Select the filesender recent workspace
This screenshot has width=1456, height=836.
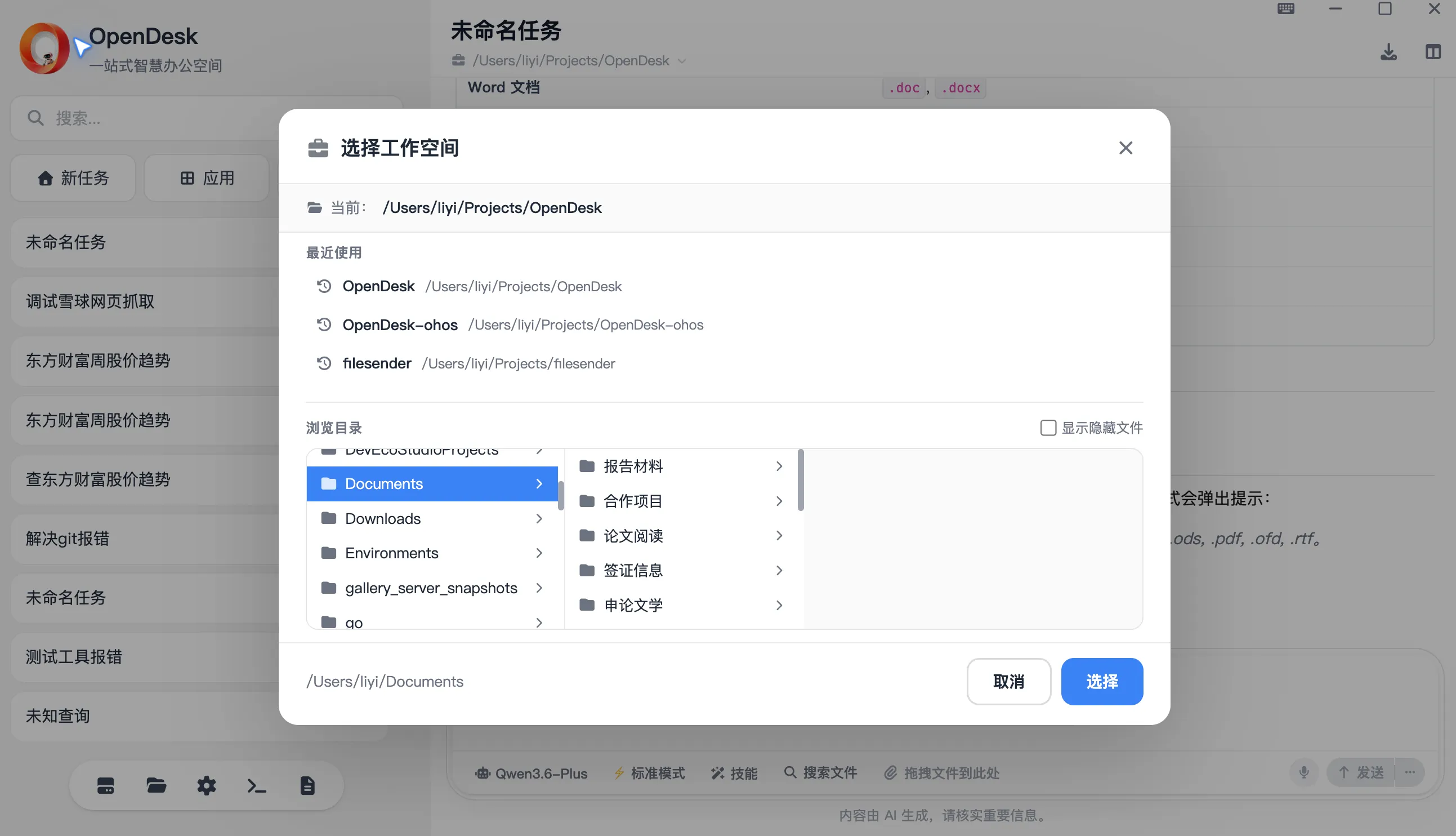click(724, 363)
